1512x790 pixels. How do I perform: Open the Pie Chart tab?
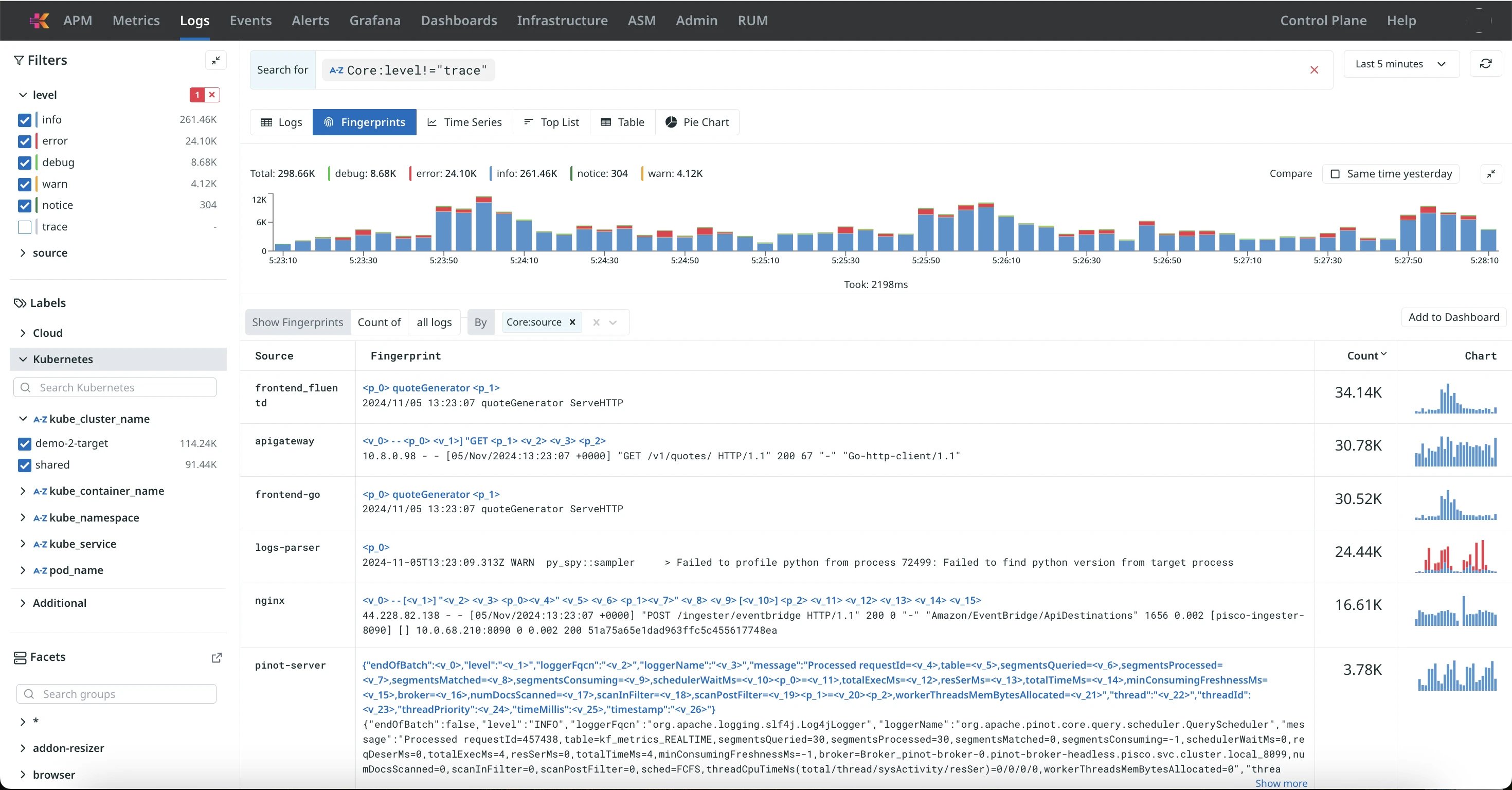697,122
